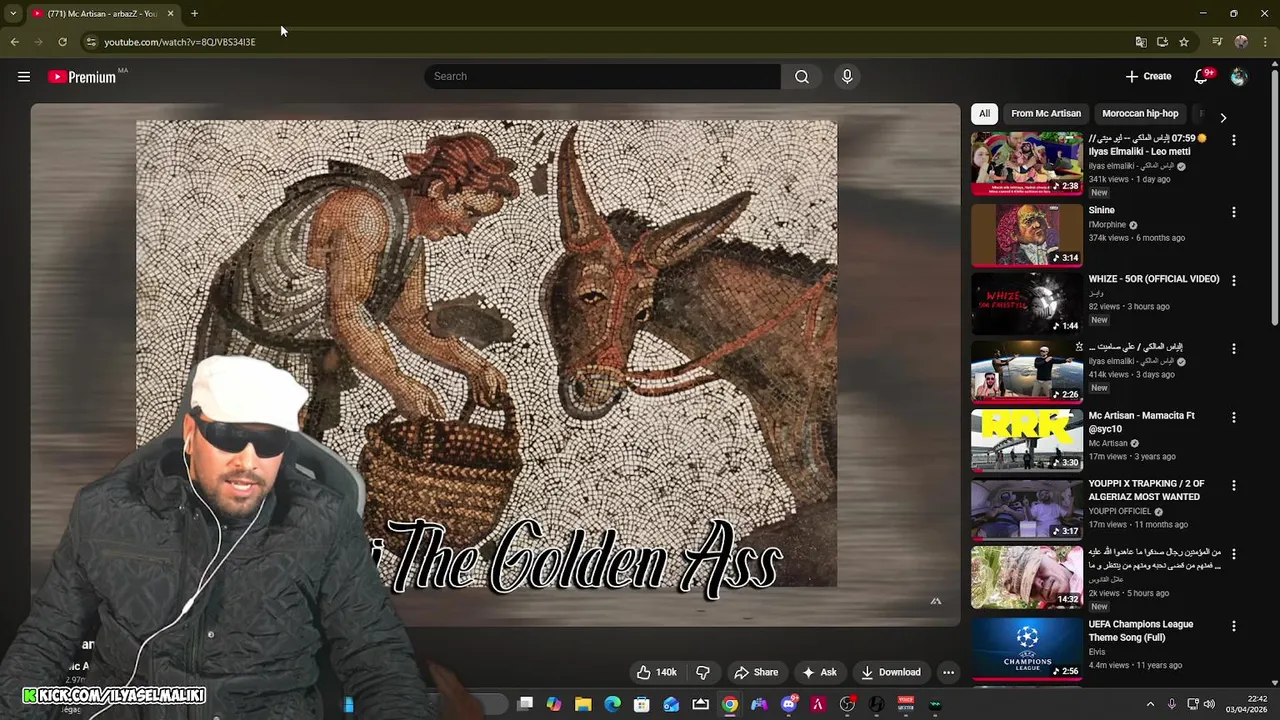Click the Share button
The height and width of the screenshot is (720, 1280).
tap(756, 672)
